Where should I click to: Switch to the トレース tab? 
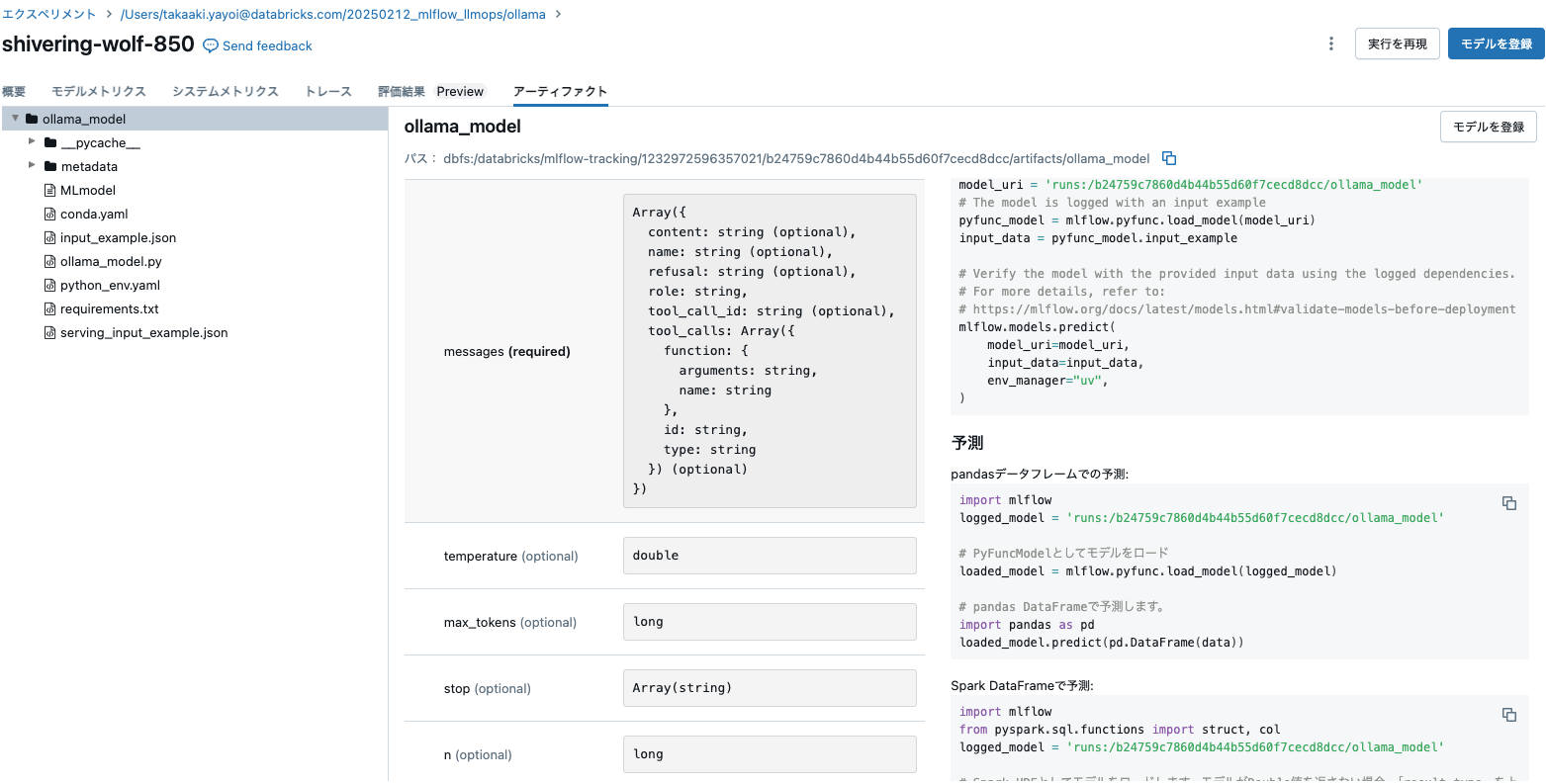pyautogui.click(x=327, y=90)
